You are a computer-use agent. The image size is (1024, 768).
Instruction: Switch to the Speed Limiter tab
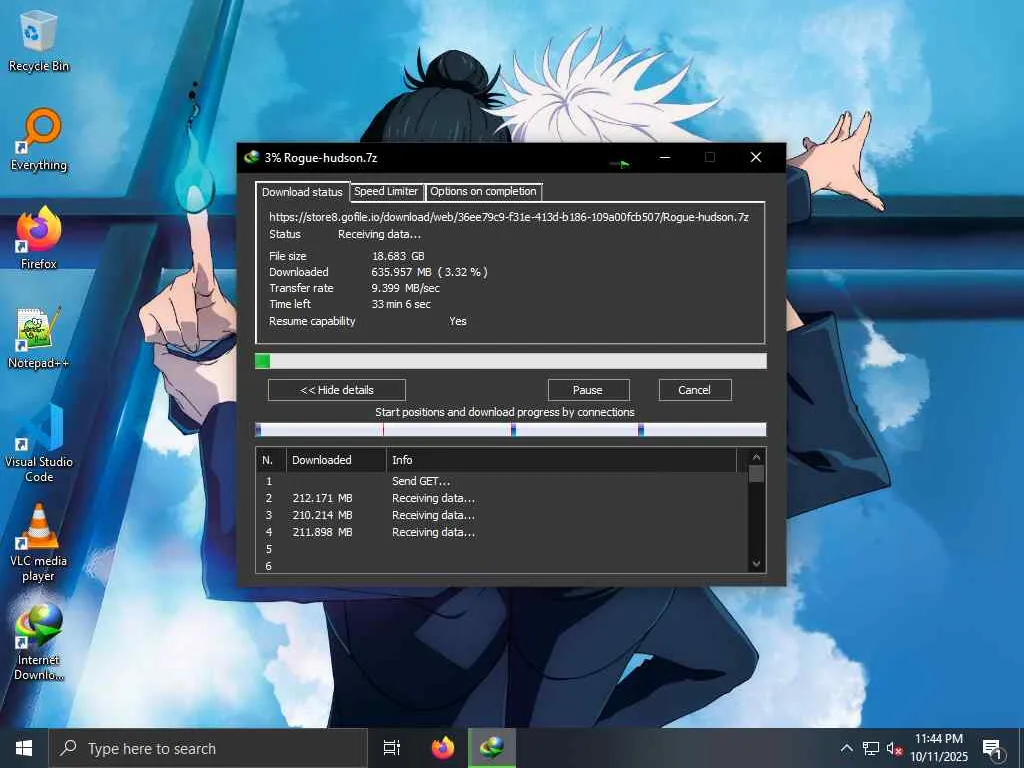click(x=386, y=191)
